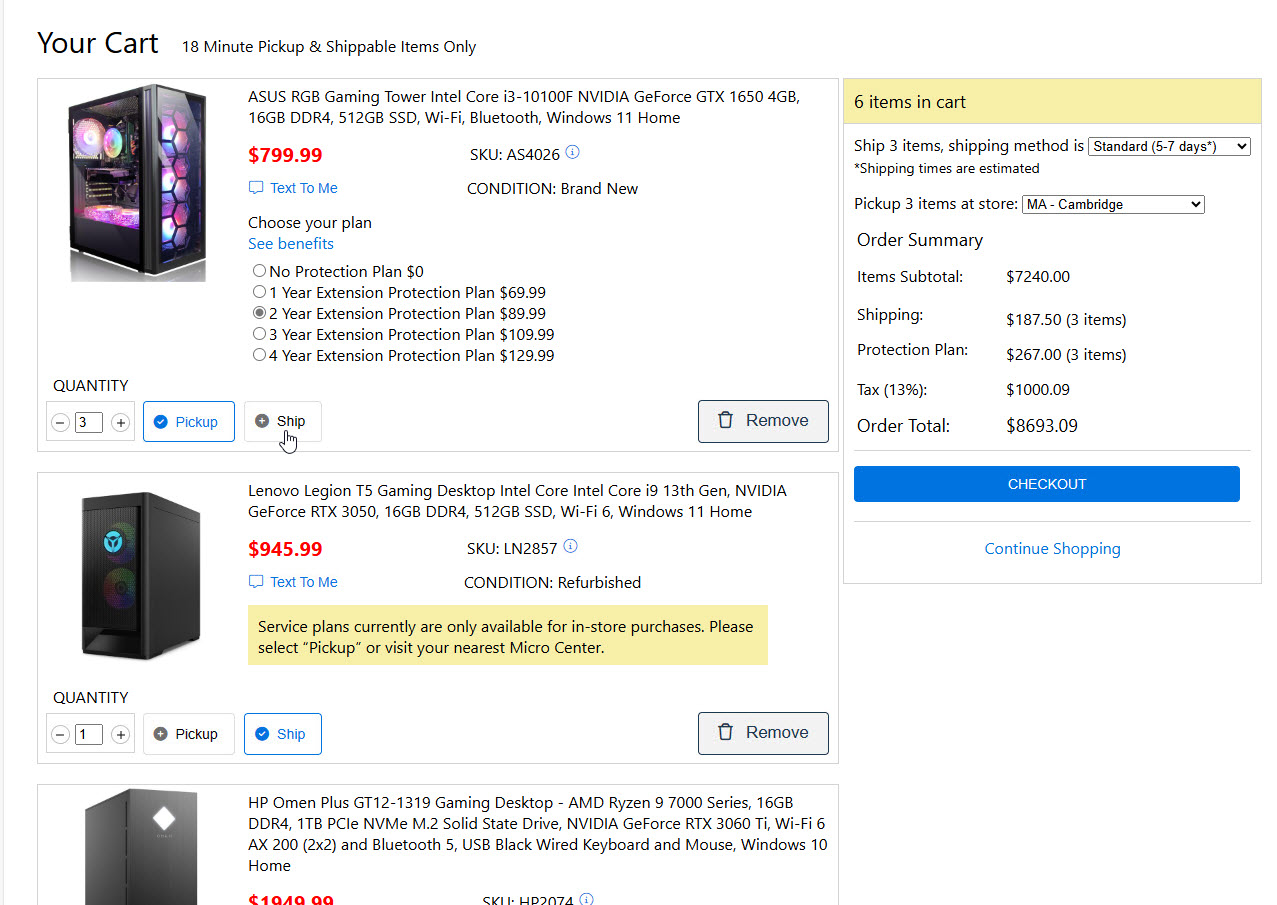
Task: Open the pickup store dropdown
Action: [x=1112, y=204]
